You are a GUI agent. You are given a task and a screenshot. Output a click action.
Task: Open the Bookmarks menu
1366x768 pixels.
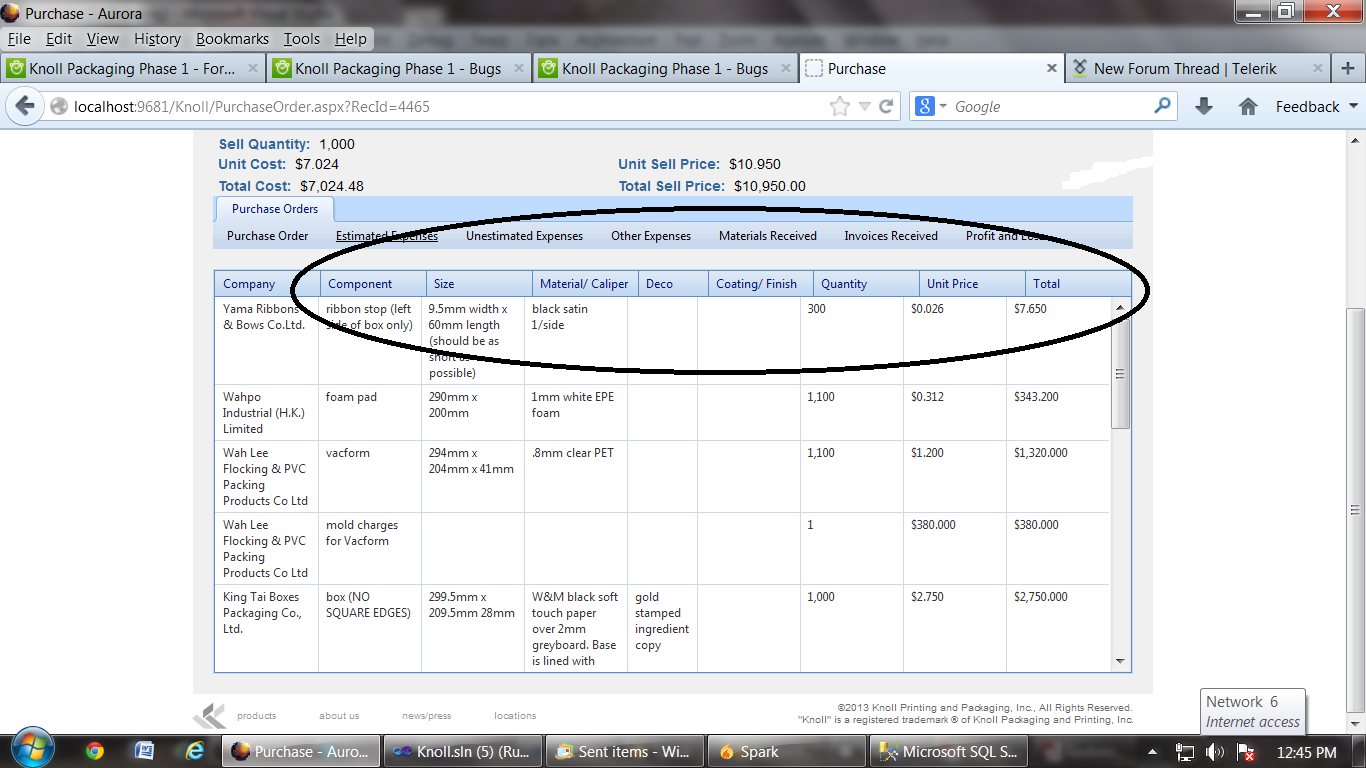click(232, 39)
